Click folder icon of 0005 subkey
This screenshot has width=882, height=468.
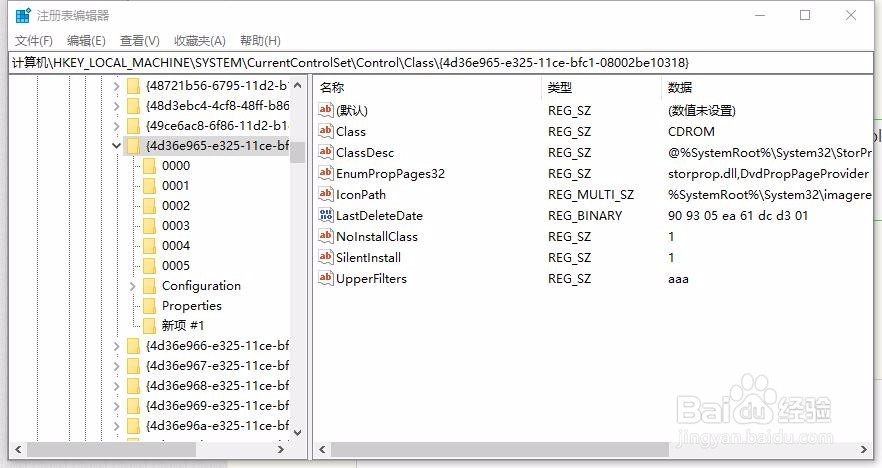(150, 266)
